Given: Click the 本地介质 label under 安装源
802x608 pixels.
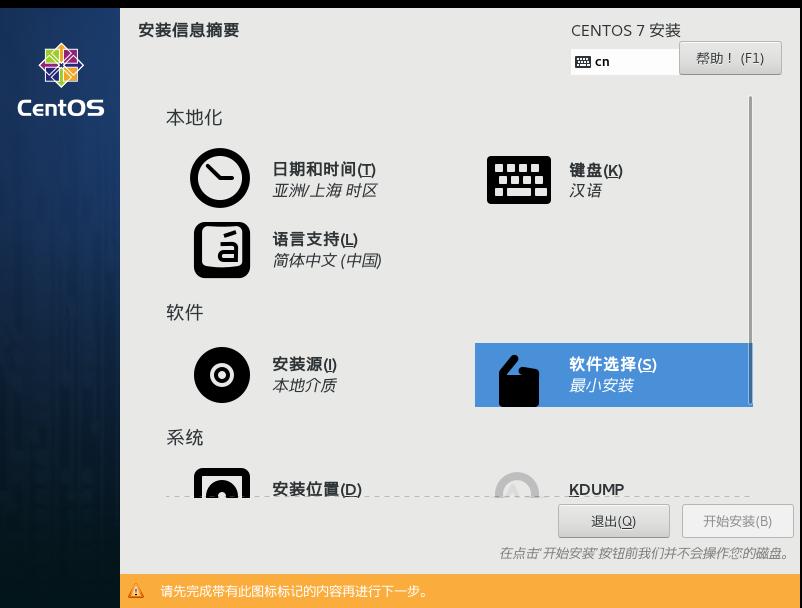Looking at the screenshot, I should click(304, 385).
